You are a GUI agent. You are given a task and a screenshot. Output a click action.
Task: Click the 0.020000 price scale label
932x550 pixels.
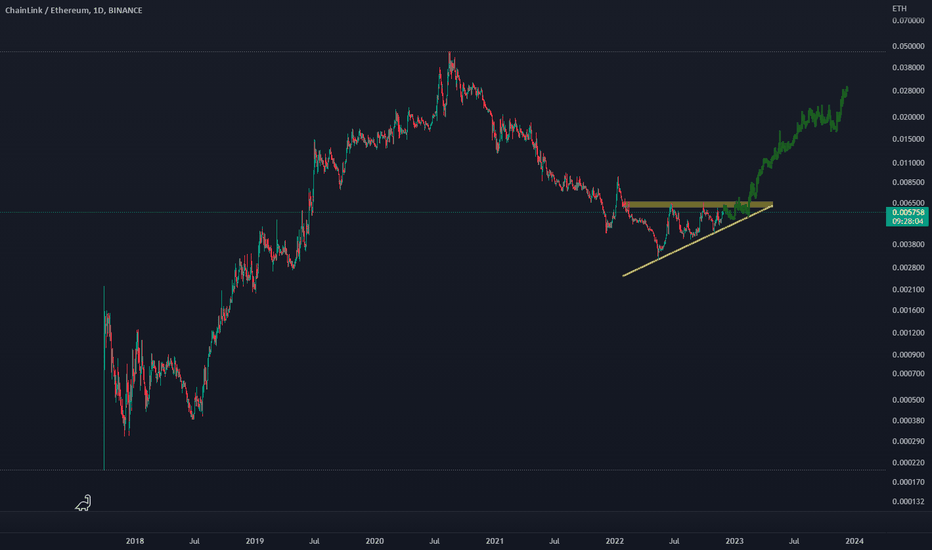coord(908,117)
